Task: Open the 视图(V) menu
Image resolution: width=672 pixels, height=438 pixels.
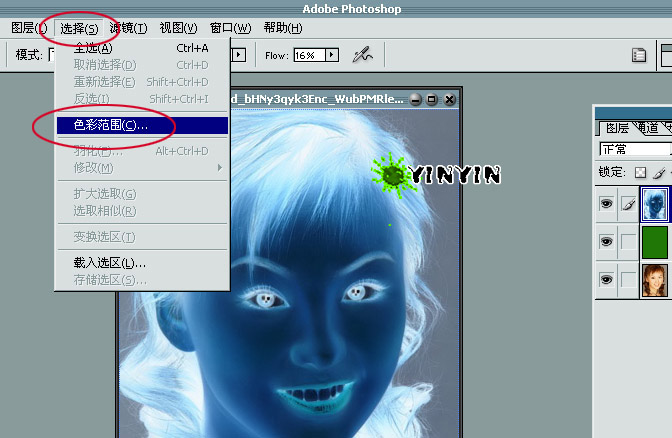Action: click(x=178, y=28)
